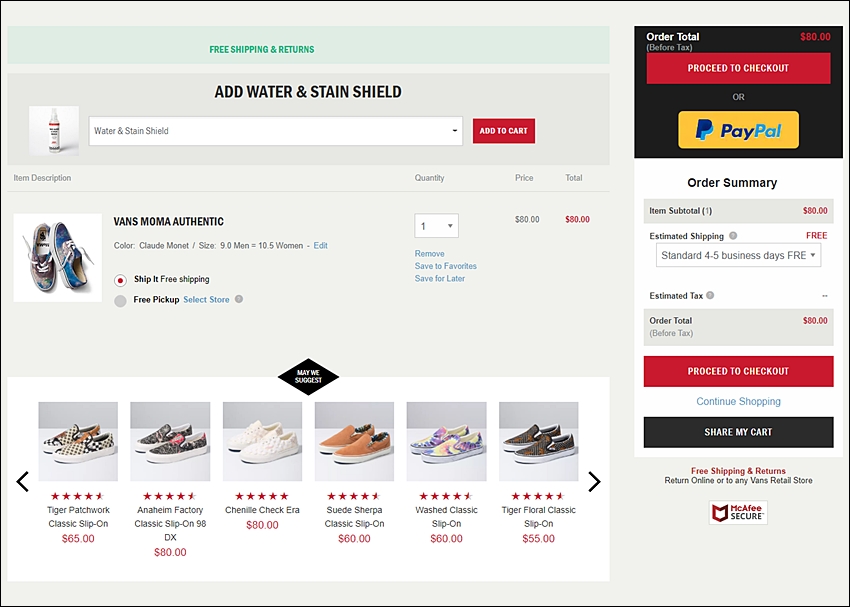Open the Suede Sherpa Classic Slip-On image
850x607 pixels.
[355, 441]
